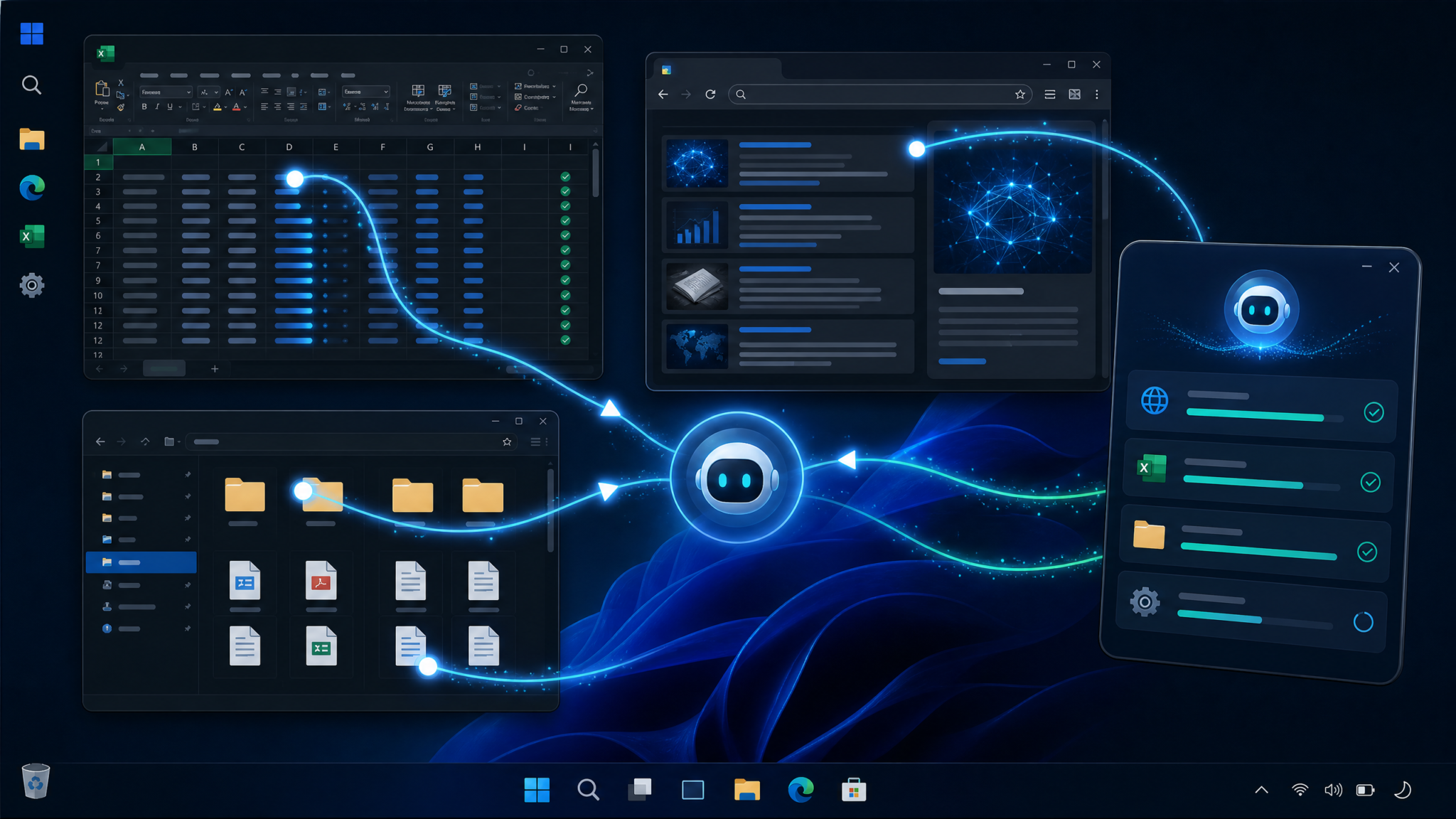Click the Select All corner in Excel grid
The height and width of the screenshot is (819, 1456).
pos(102,146)
